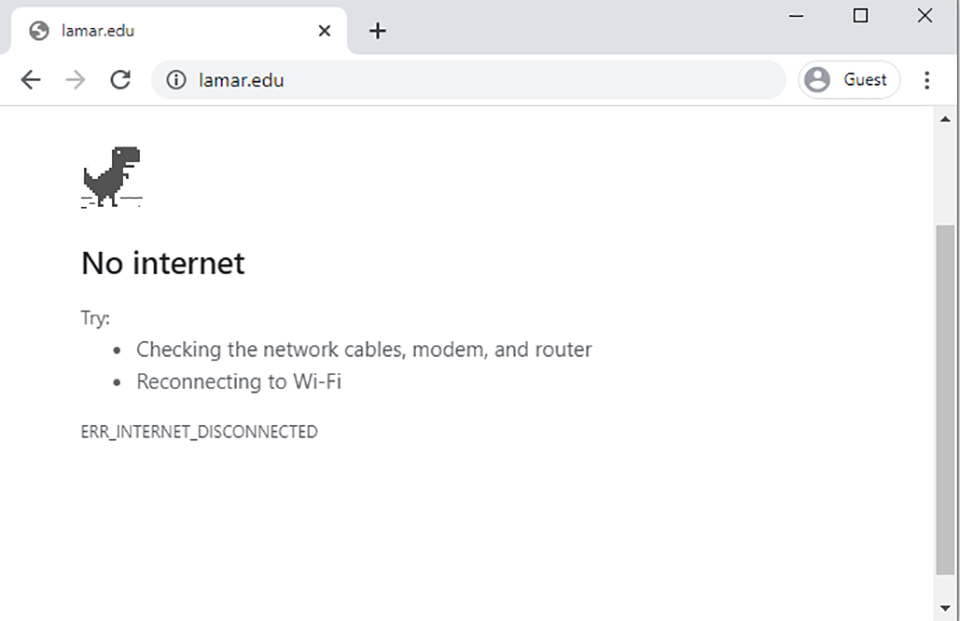Viewport: 960px width, 621px height.
Task: Click the ERR_INTERNET_DISCONNECTED error code text
Action: 199,432
